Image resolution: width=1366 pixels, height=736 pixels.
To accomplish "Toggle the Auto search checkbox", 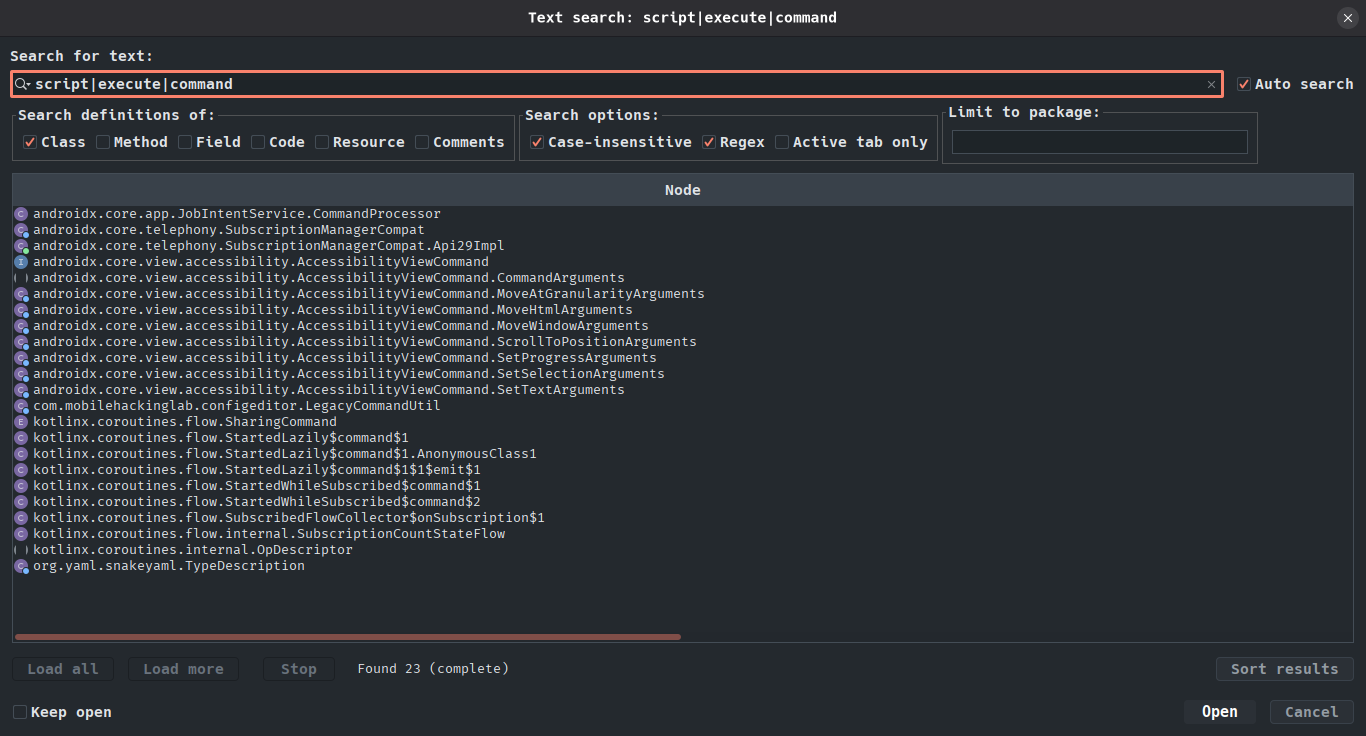I will click(x=1244, y=84).
